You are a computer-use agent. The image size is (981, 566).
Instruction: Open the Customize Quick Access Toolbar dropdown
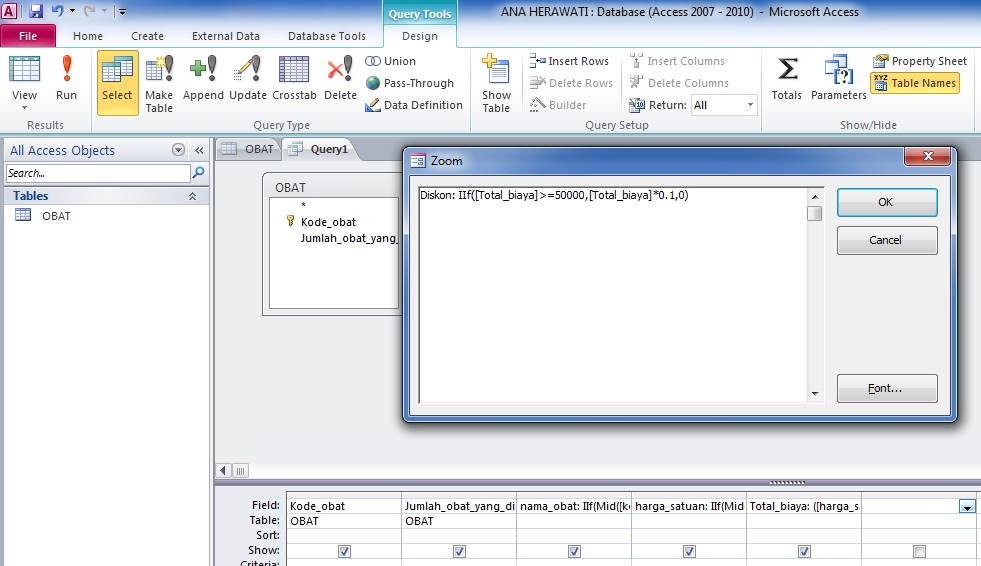[x=123, y=11]
